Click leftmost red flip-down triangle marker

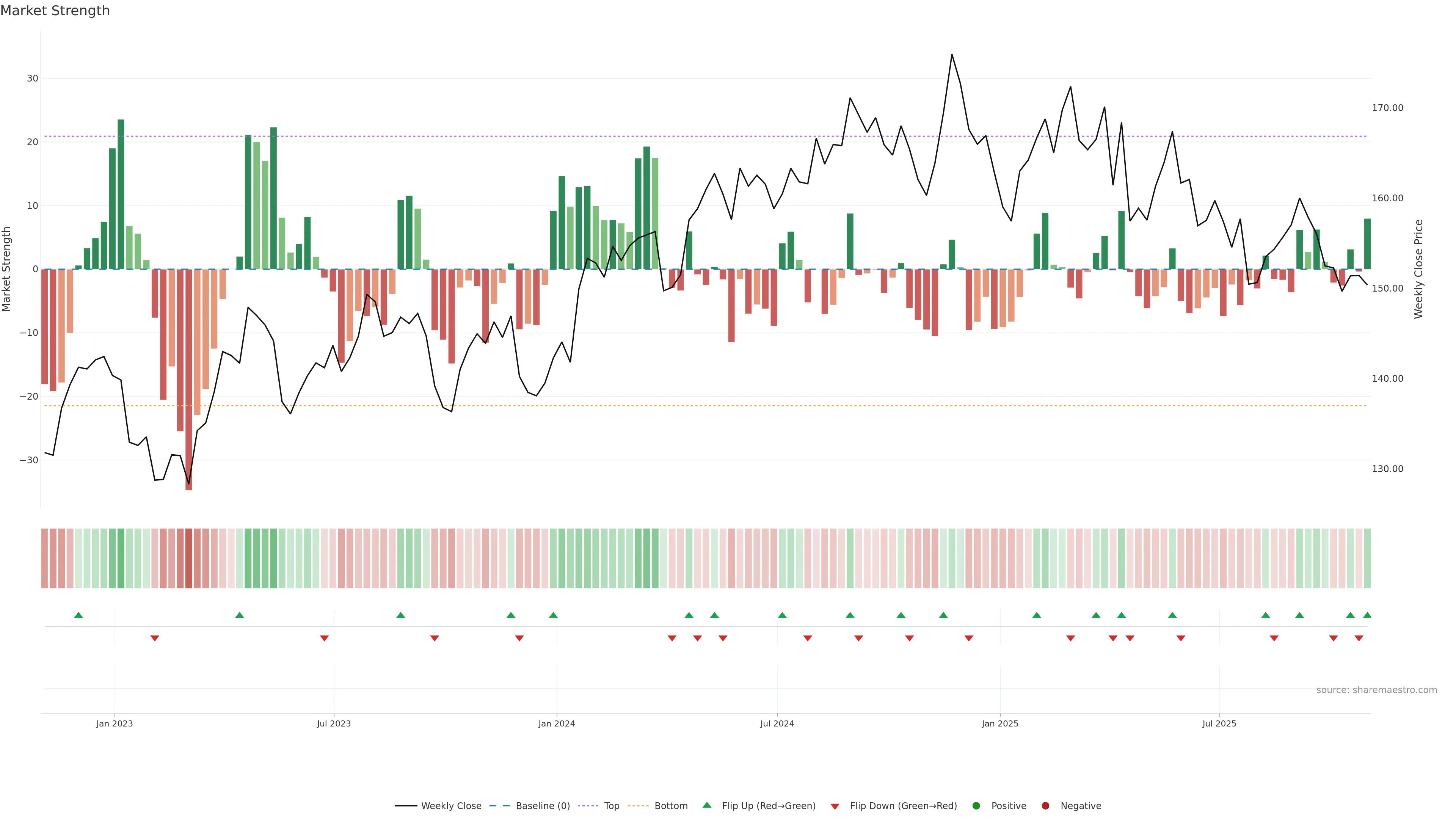coord(155,638)
